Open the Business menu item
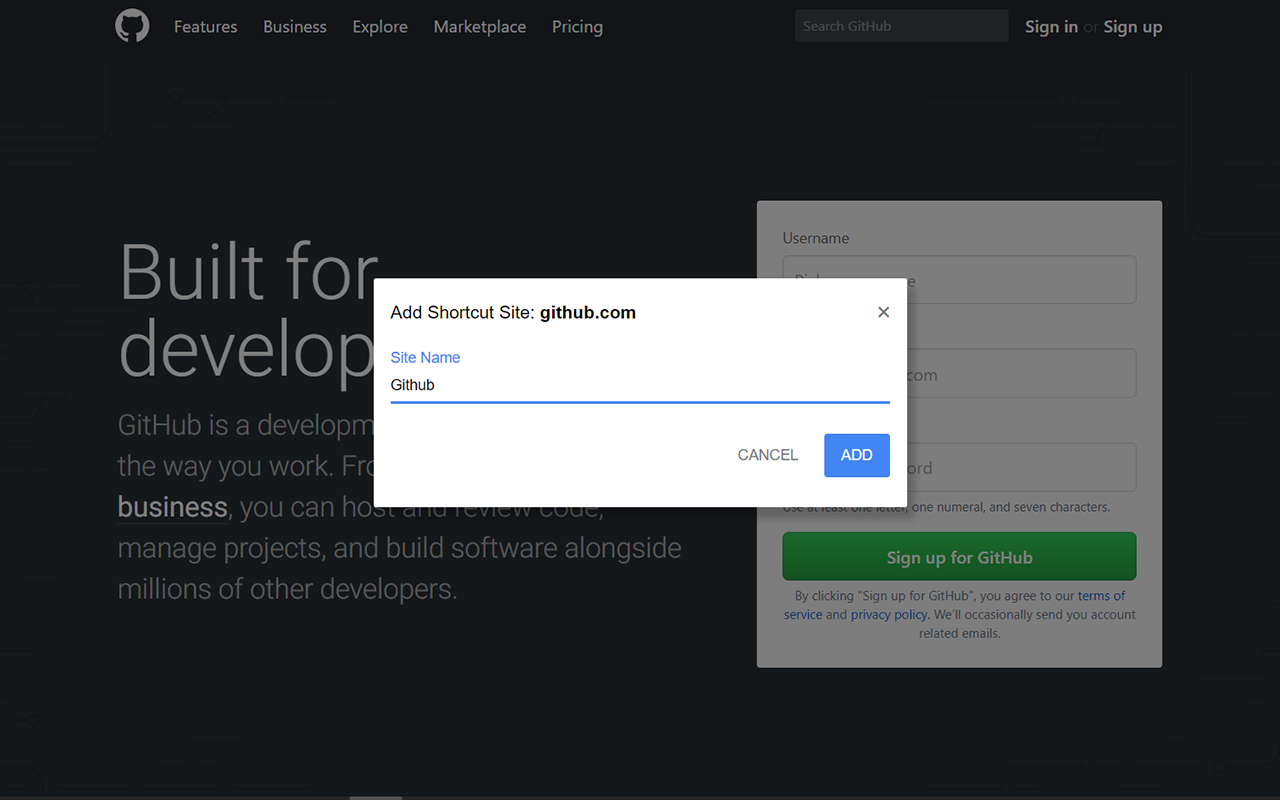Image resolution: width=1280 pixels, height=800 pixels. (x=295, y=27)
